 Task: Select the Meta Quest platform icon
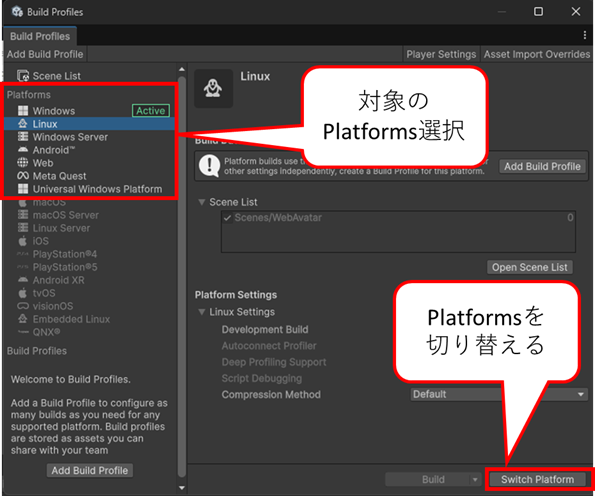pos(23,176)
